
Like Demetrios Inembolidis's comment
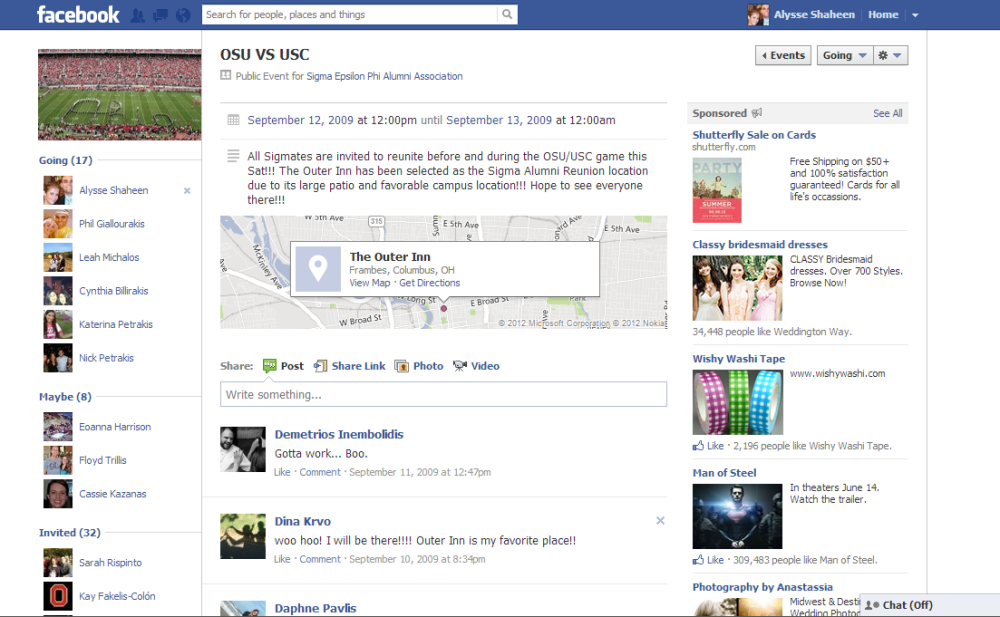[282, 472]
